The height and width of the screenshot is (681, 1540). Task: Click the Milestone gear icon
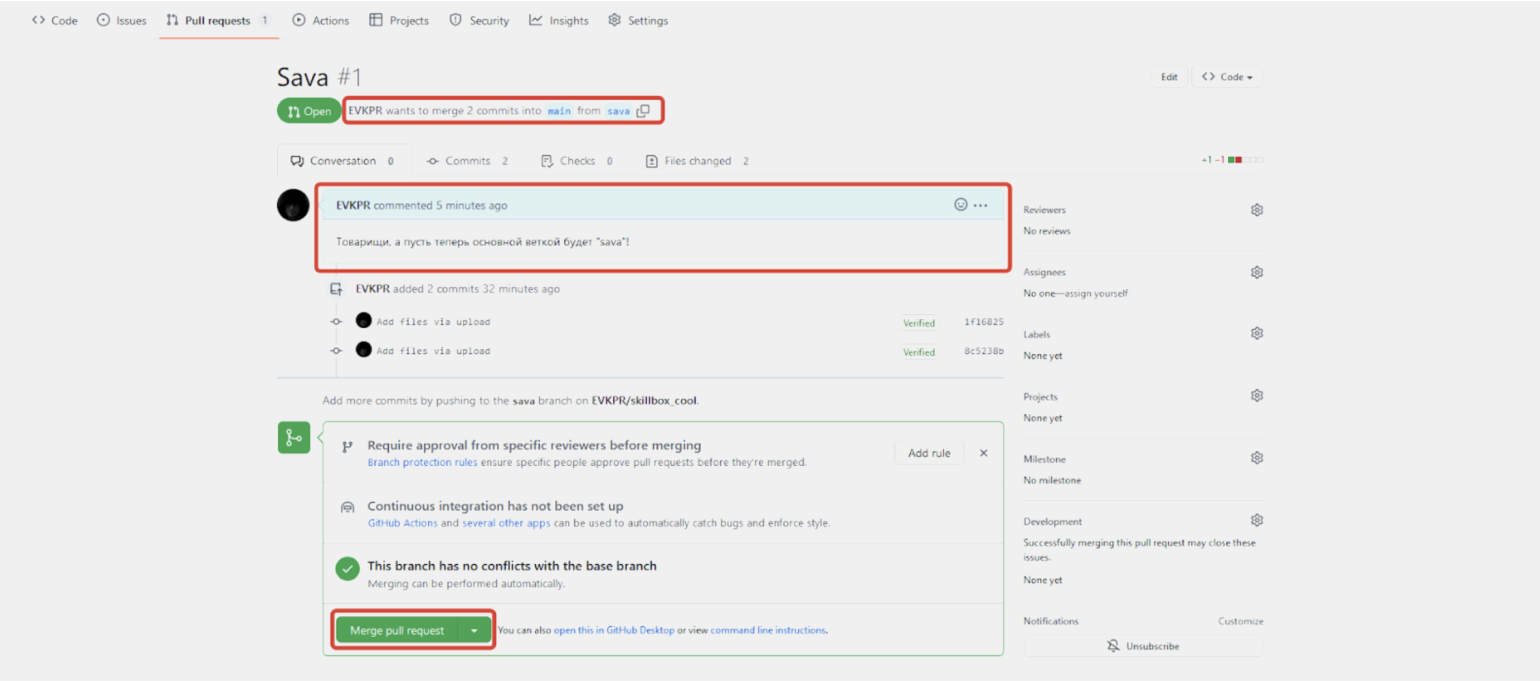(1257, 458)
